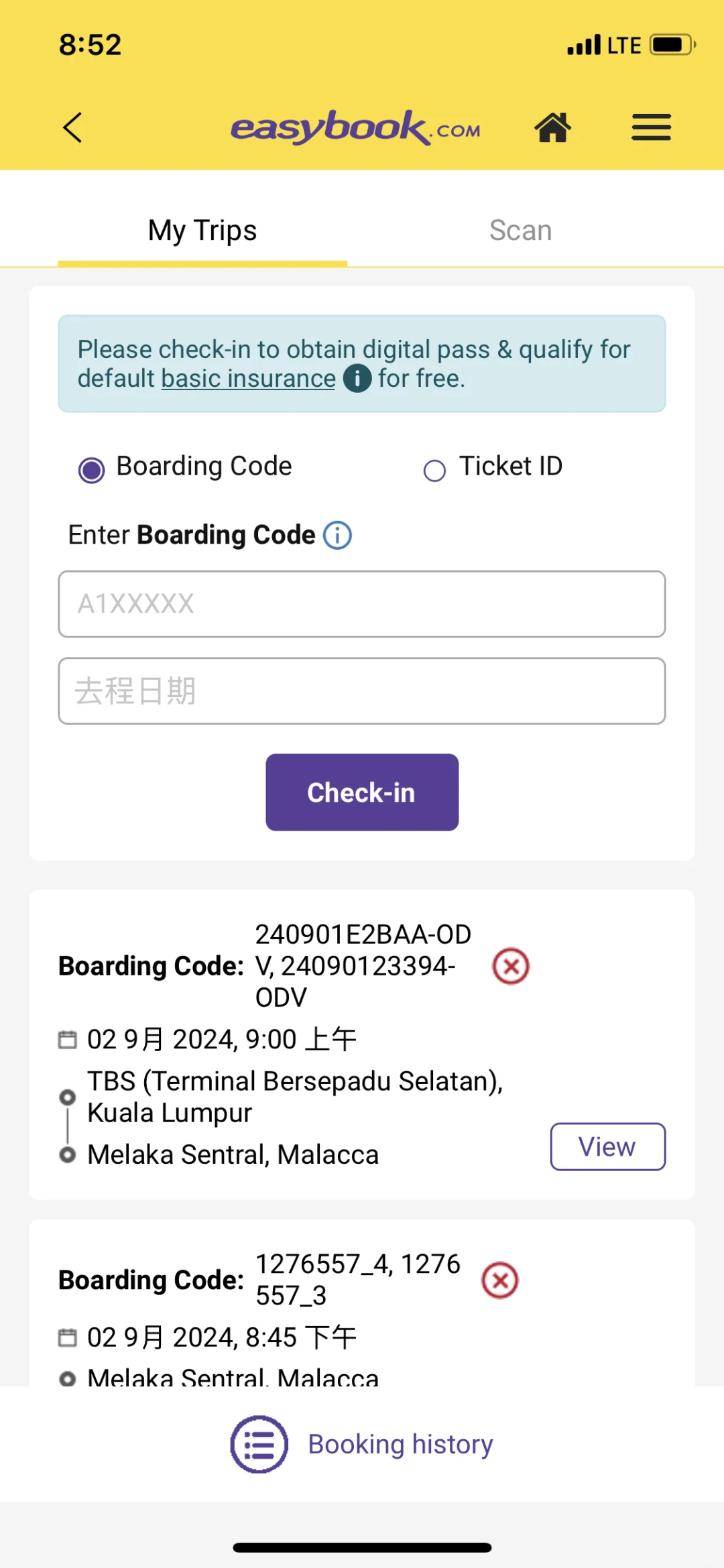The image size is (724, 1568).
Task: Remove the 1276557_4 boarding code trip
Action: click(500, 1280)
